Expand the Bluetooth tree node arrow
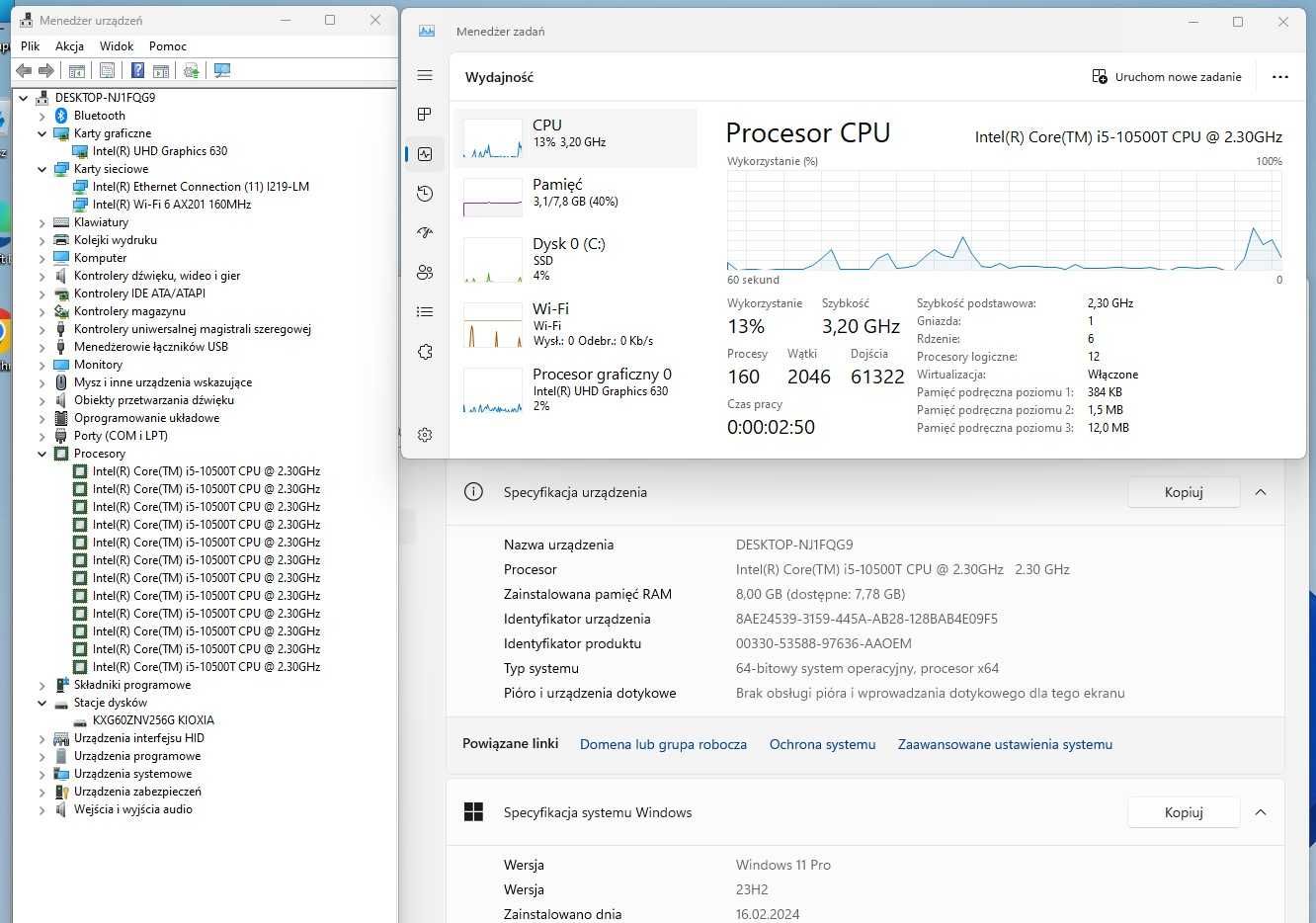This screenshot has width=1316, height=923. click(x=42, y=116)
